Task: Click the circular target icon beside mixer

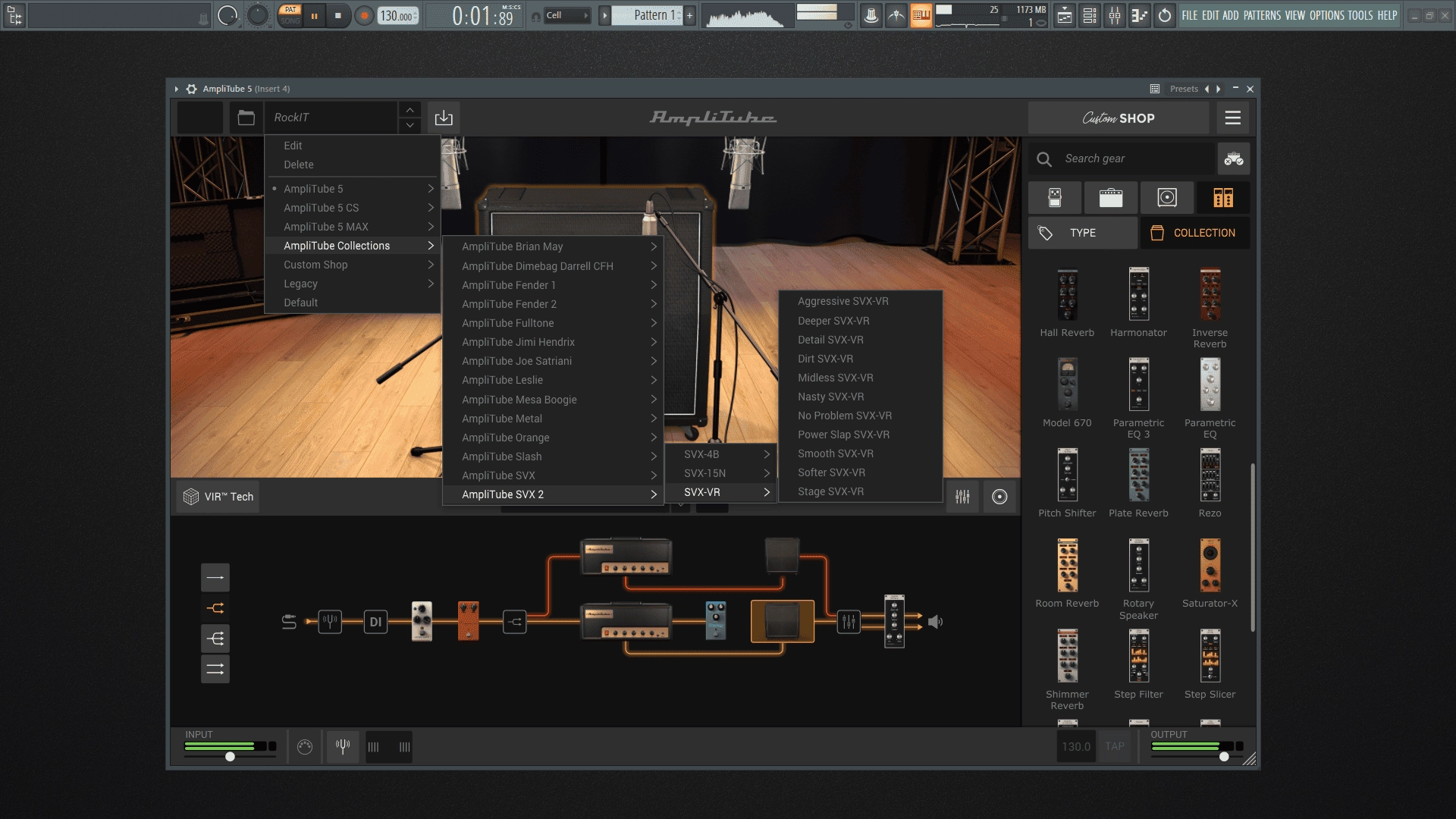Action: pyautogui.click(x=999, y=497)
